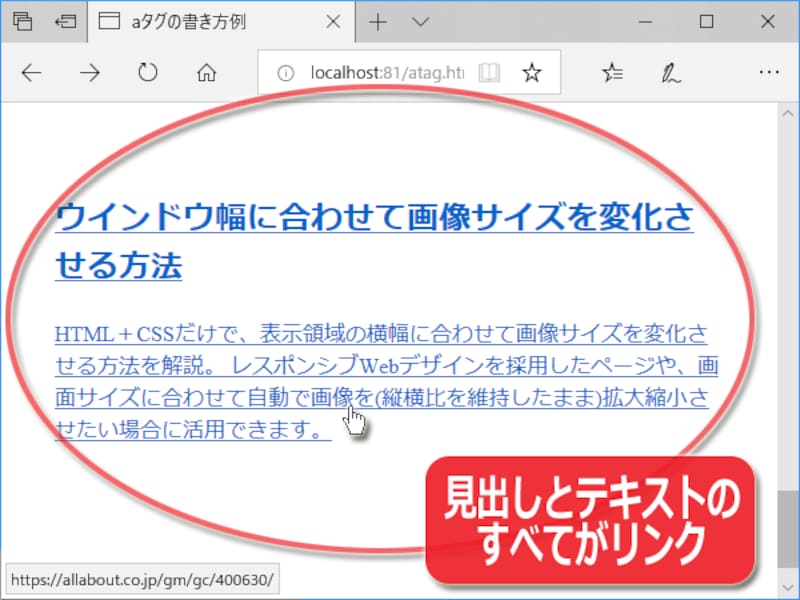
Task: Start a Web Note with the pen icon
Action: (x=669, y=72)
